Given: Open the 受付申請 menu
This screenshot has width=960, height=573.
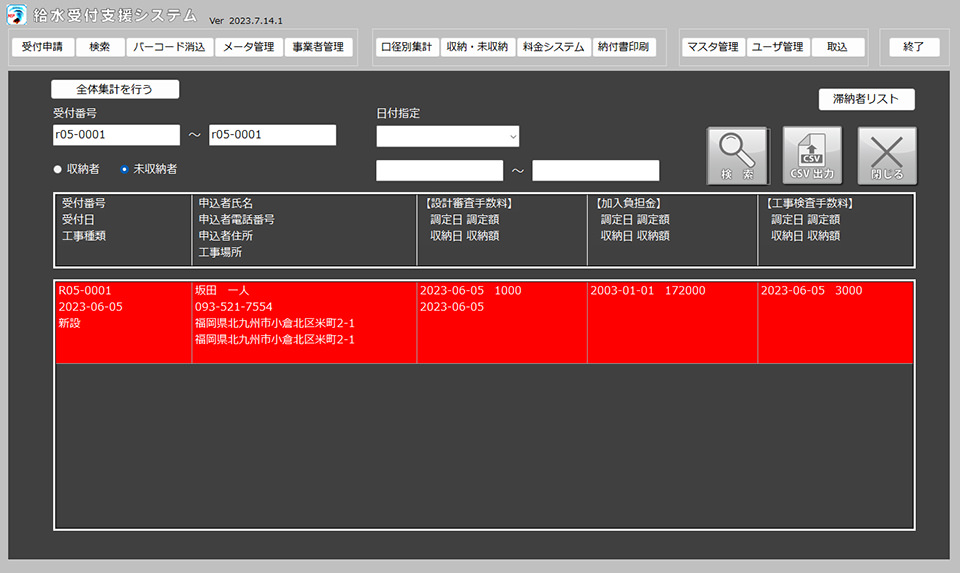Looking at the screenshot, I should click(x=42, y=47).
